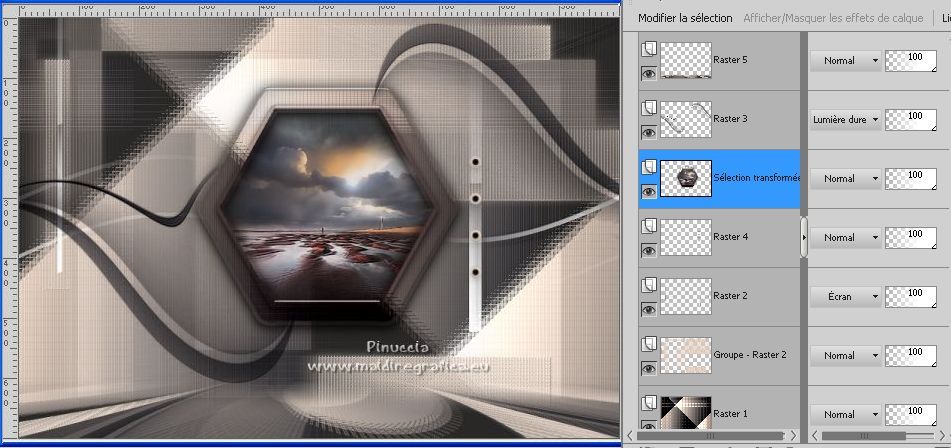The image size is (951, 448).
Task: Hide the Raster 5 layer with its eye icon
Action: tap(649, 73)
